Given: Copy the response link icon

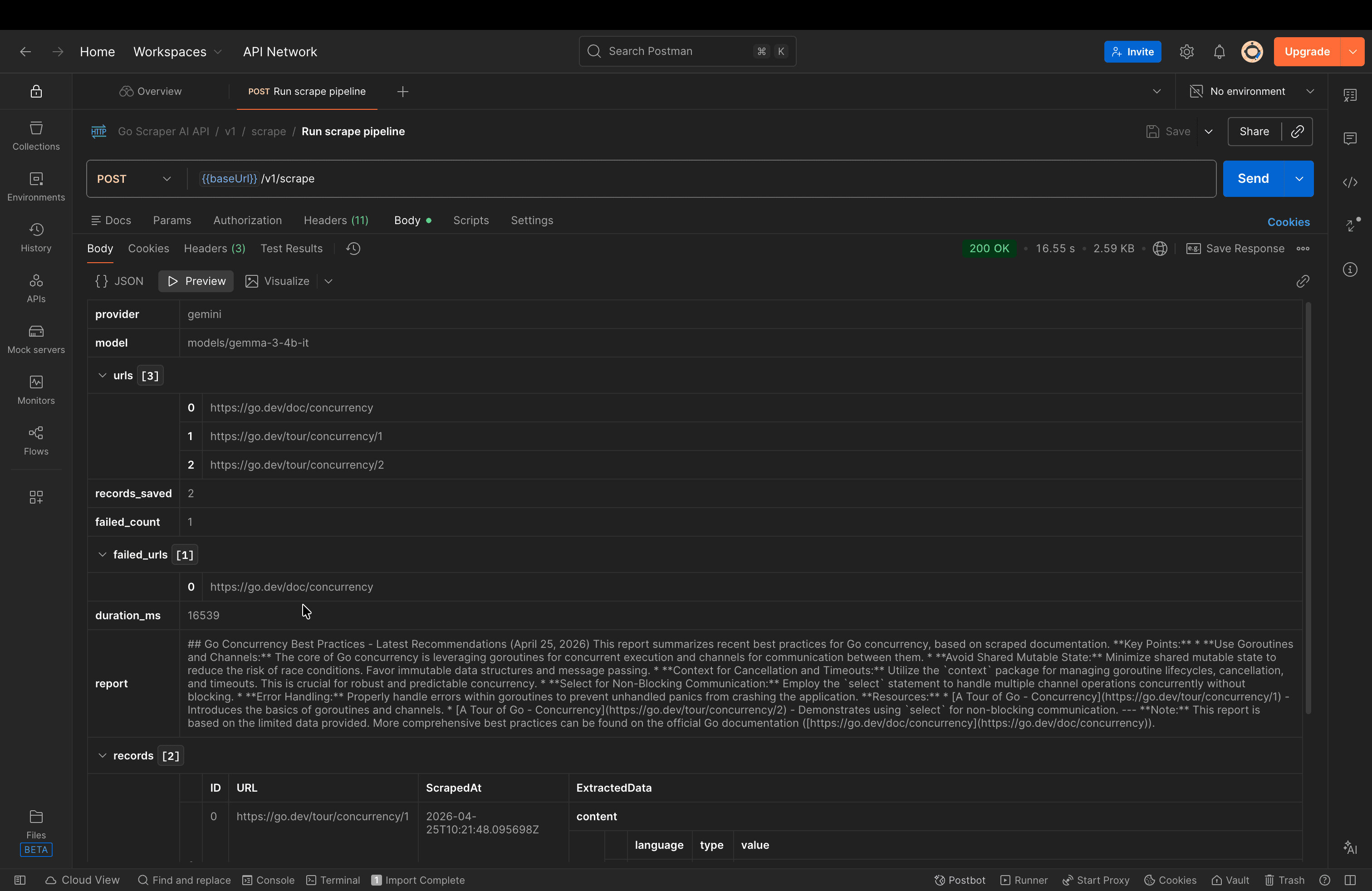Looking at the screenshot, I should pyautogui.click(x=1302, y=281).
